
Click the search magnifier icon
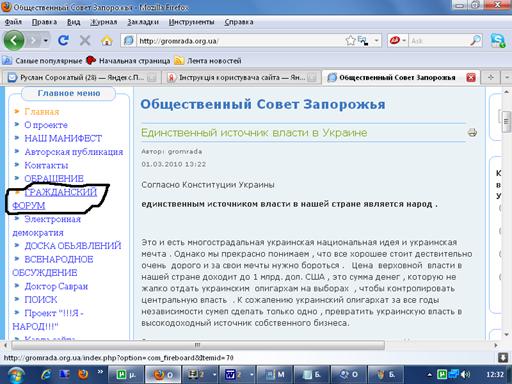(x=475, y=41)
